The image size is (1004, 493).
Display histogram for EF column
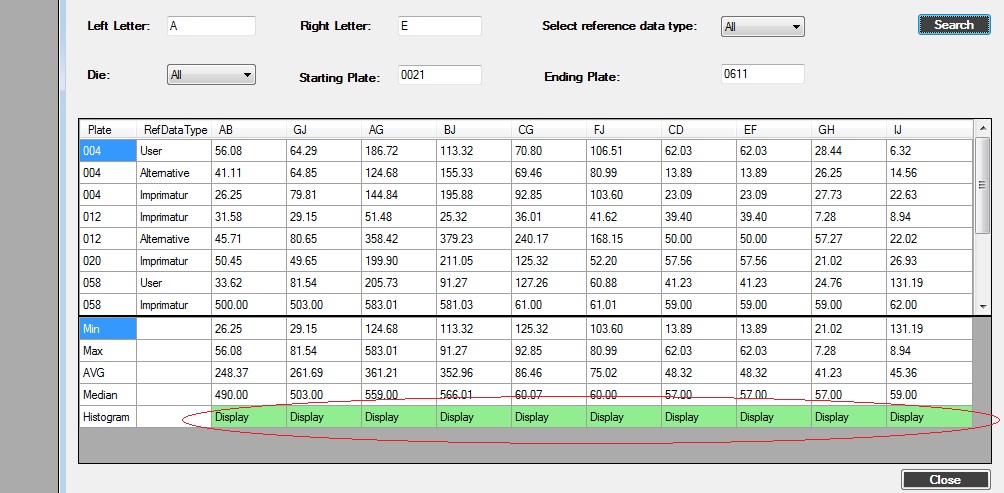tap(773, 417)
